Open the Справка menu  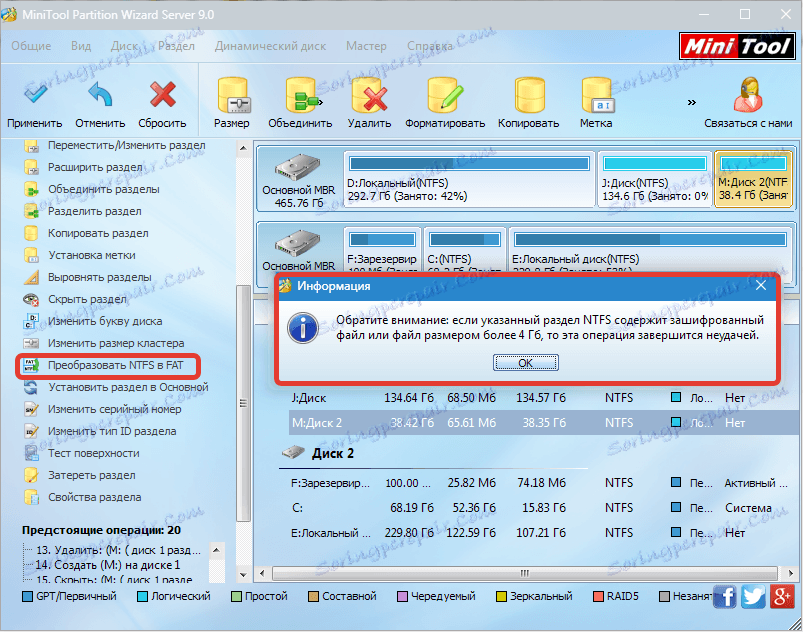(x=430, y=46)
